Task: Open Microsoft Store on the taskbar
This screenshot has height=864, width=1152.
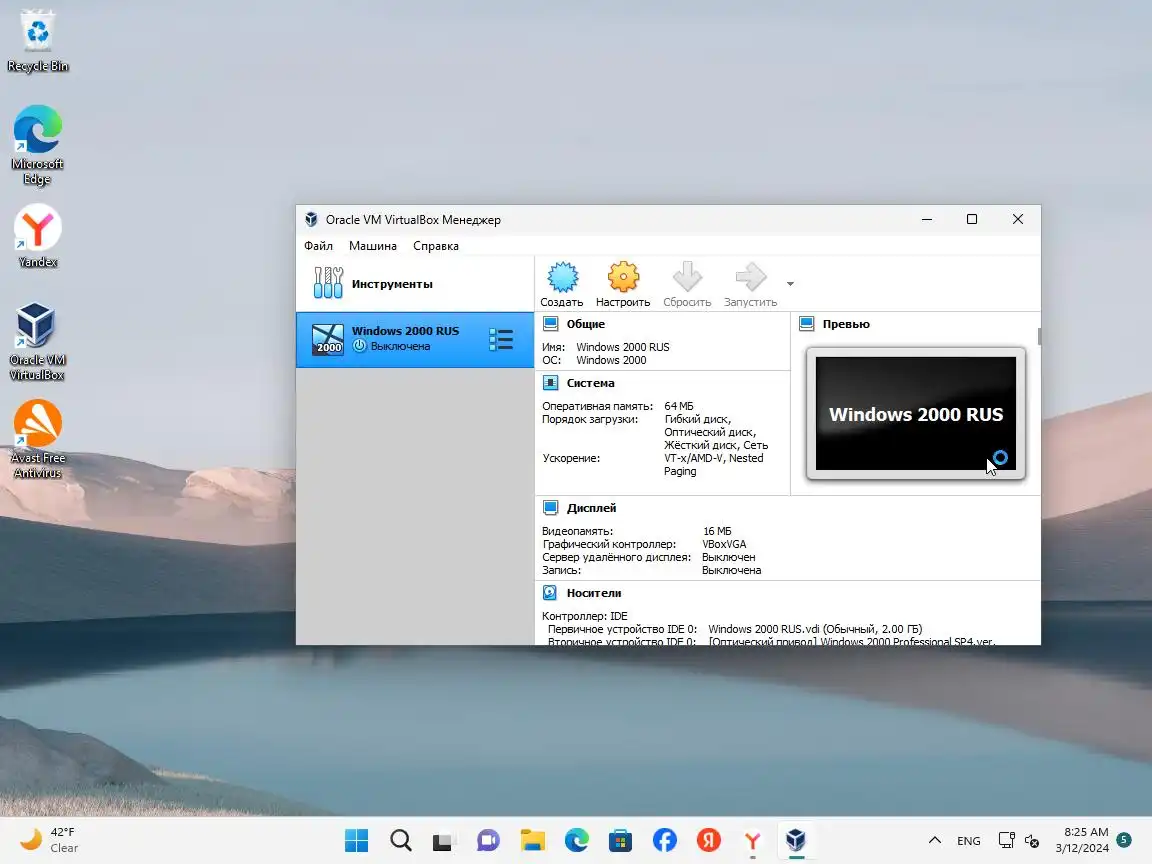Action: tap(620, 840)
